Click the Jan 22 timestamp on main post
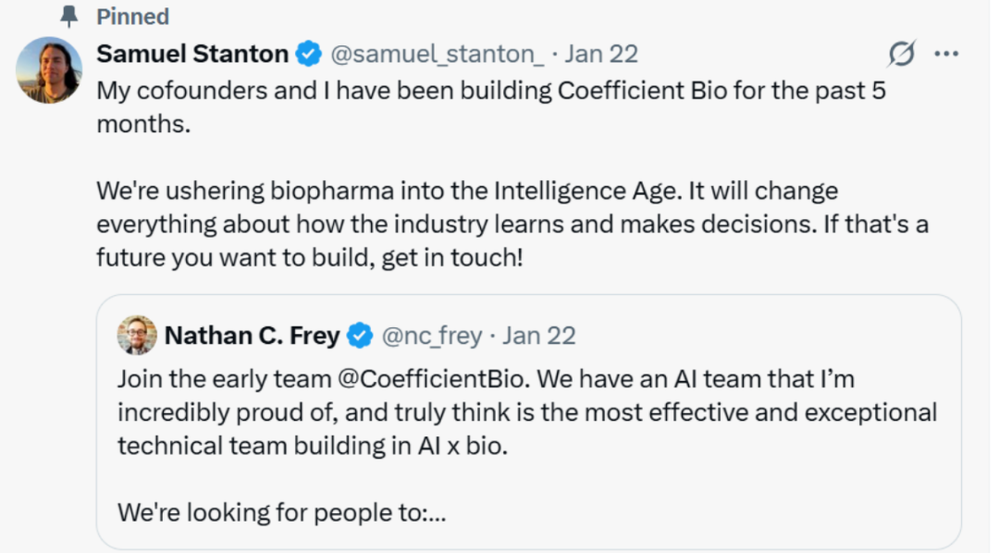The image size is (999, 553). click(601, 54)
